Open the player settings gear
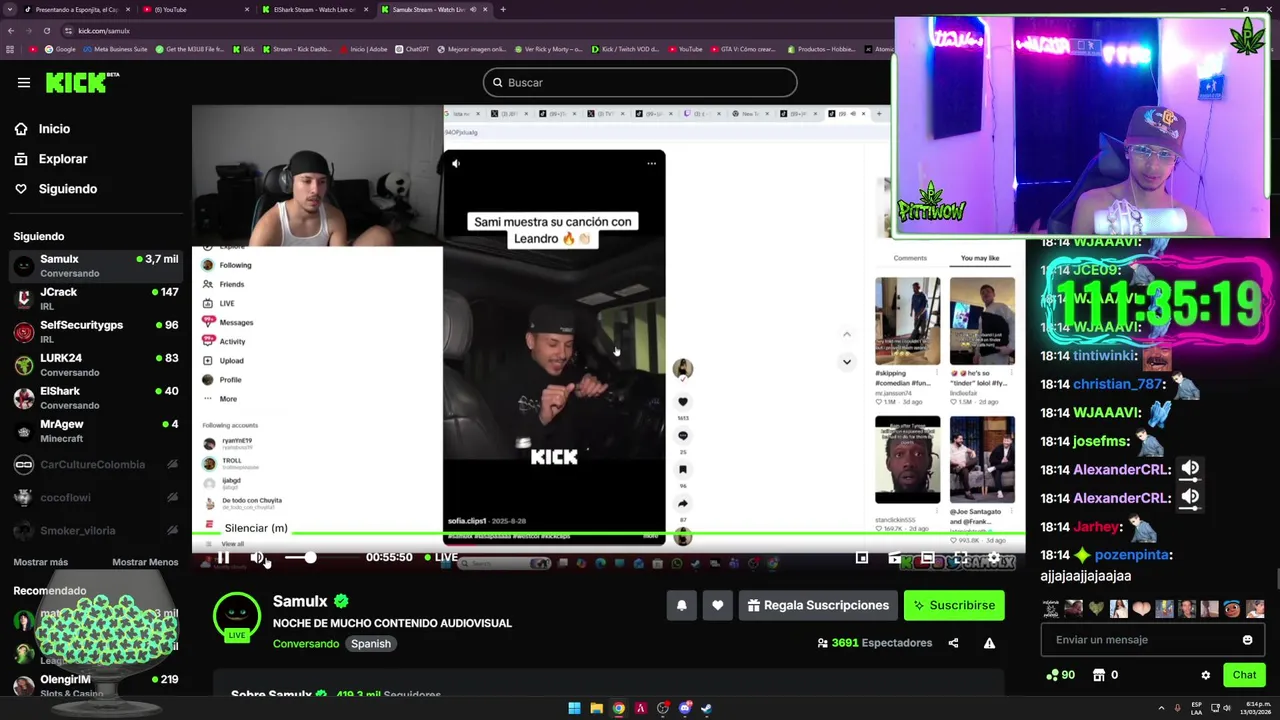 coord(994,557)
